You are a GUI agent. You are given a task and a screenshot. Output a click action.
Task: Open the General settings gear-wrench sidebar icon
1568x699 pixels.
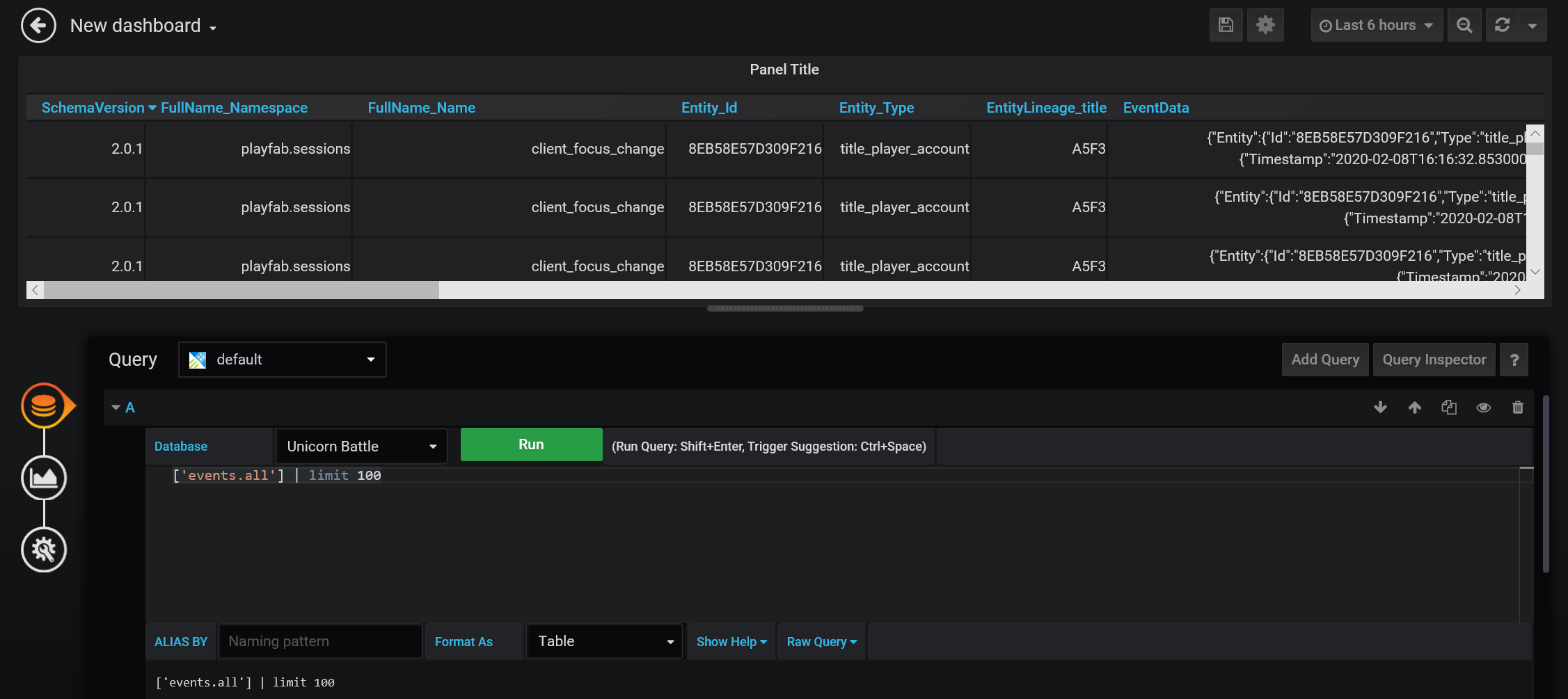[x=44, y=549]
